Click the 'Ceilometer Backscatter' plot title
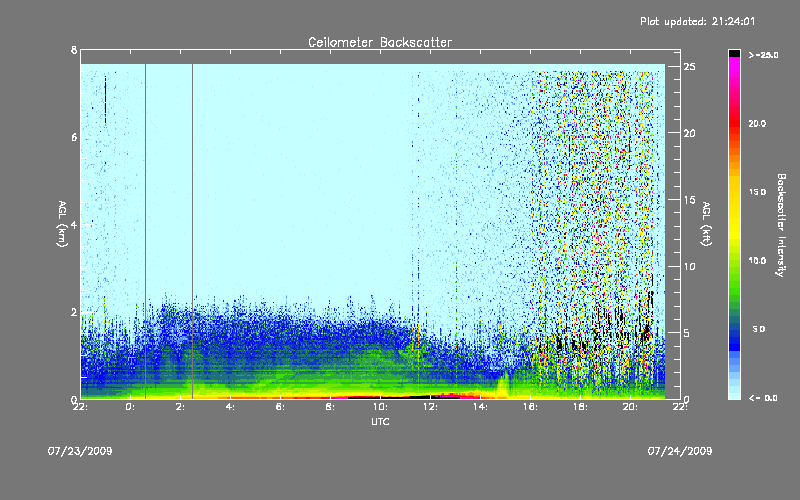 pyautogui.click(x=380, y=42)
